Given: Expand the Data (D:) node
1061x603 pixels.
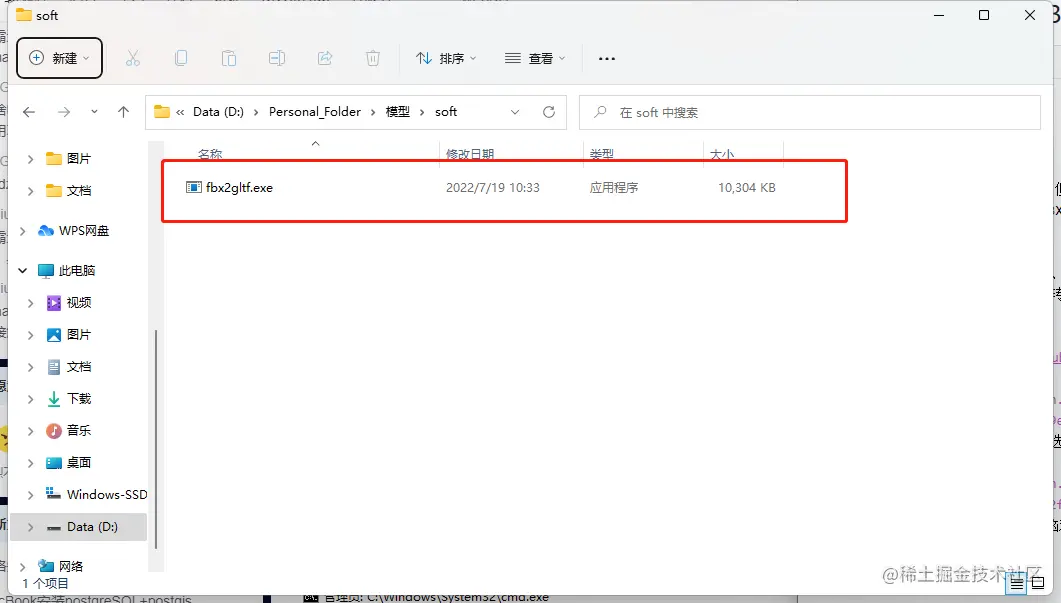Looking at the screenshot, I should point(30,527).
